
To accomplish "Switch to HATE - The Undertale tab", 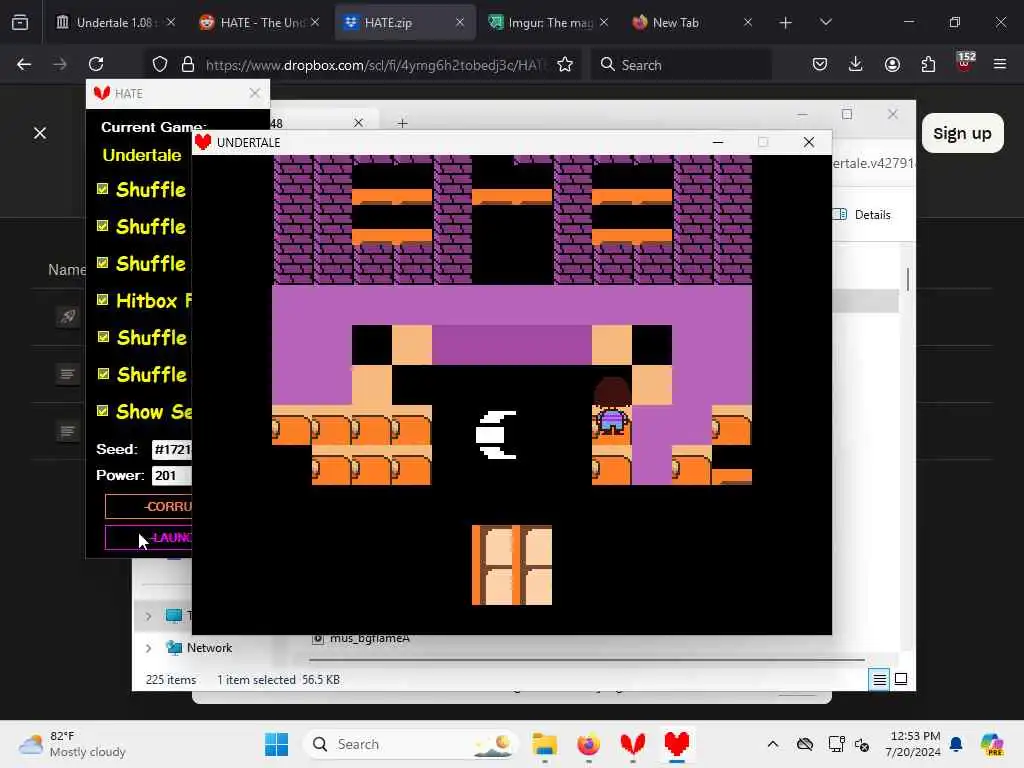I will [x=260, y=23].
